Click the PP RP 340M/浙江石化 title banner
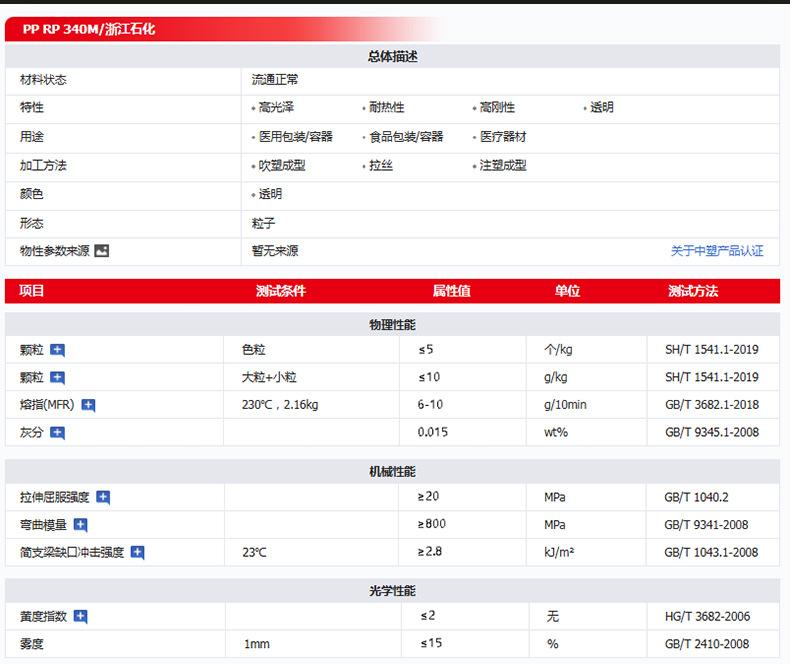The image size is (790, 664). (224, 29)
